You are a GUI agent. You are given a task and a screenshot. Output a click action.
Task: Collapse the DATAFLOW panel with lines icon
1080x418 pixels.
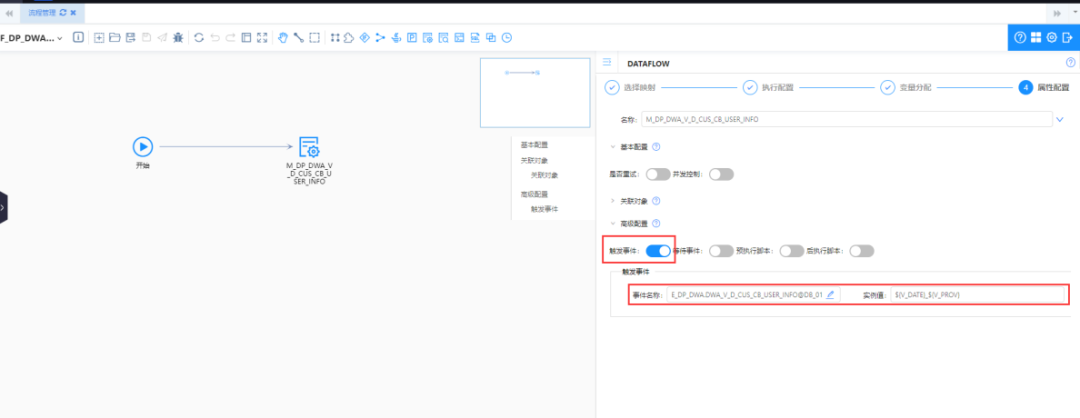(x=608, y=62)
